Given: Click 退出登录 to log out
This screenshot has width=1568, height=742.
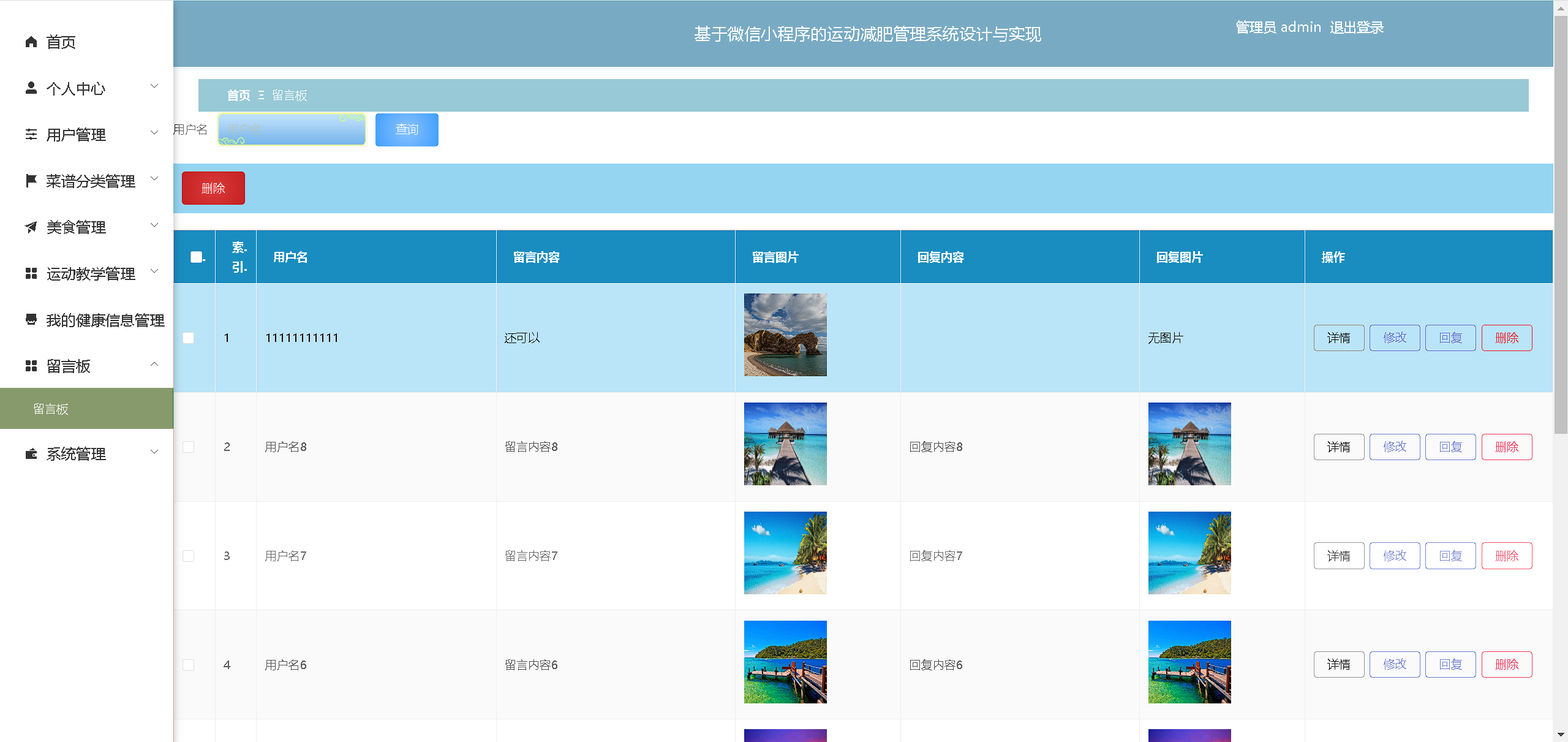Looking at the screenshot, I should click(x=1356, y=28).
